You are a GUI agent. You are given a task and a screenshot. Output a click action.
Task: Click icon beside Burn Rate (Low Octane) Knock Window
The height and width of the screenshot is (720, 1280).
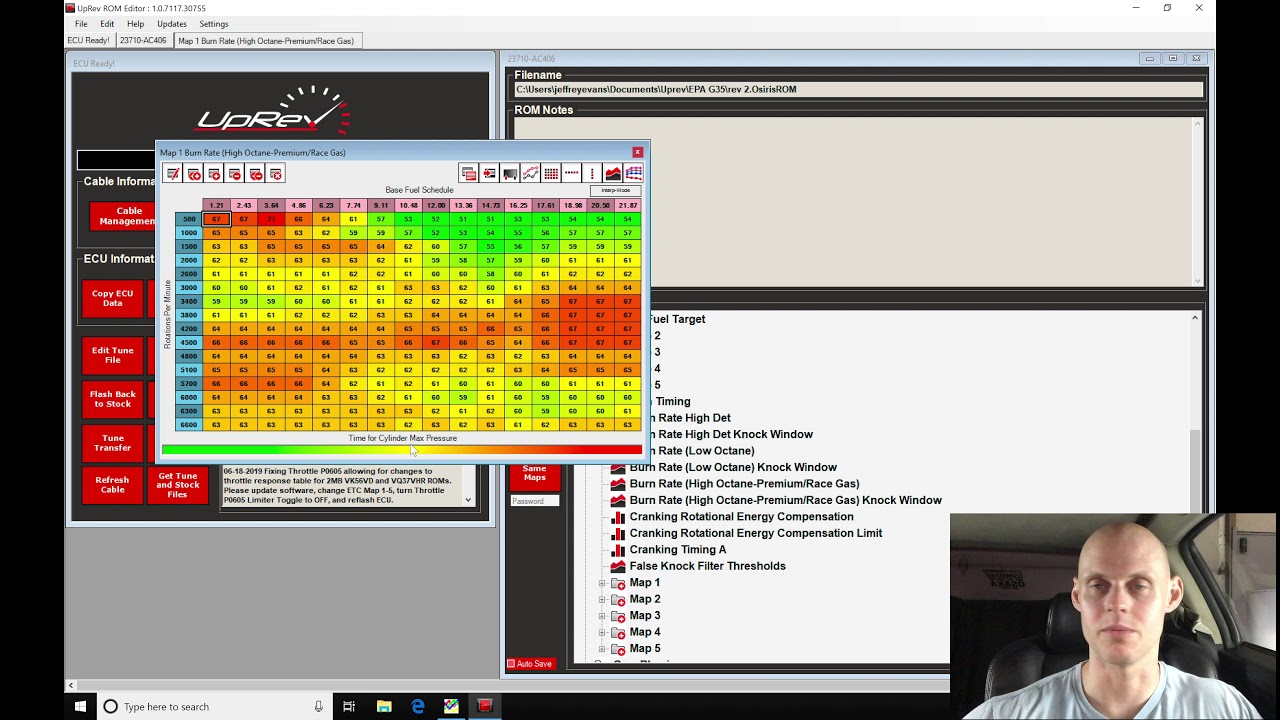click(618, 467)
